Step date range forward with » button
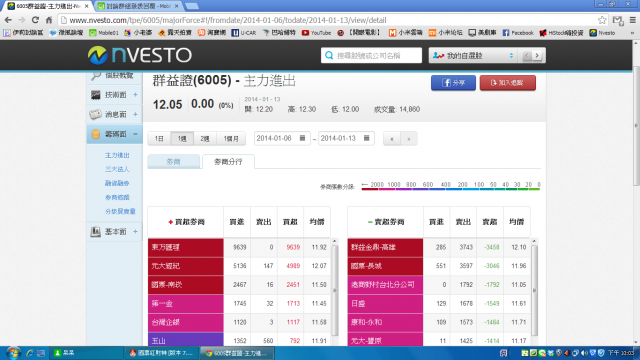This screenshot has width=640, height=360. point(409,139)
